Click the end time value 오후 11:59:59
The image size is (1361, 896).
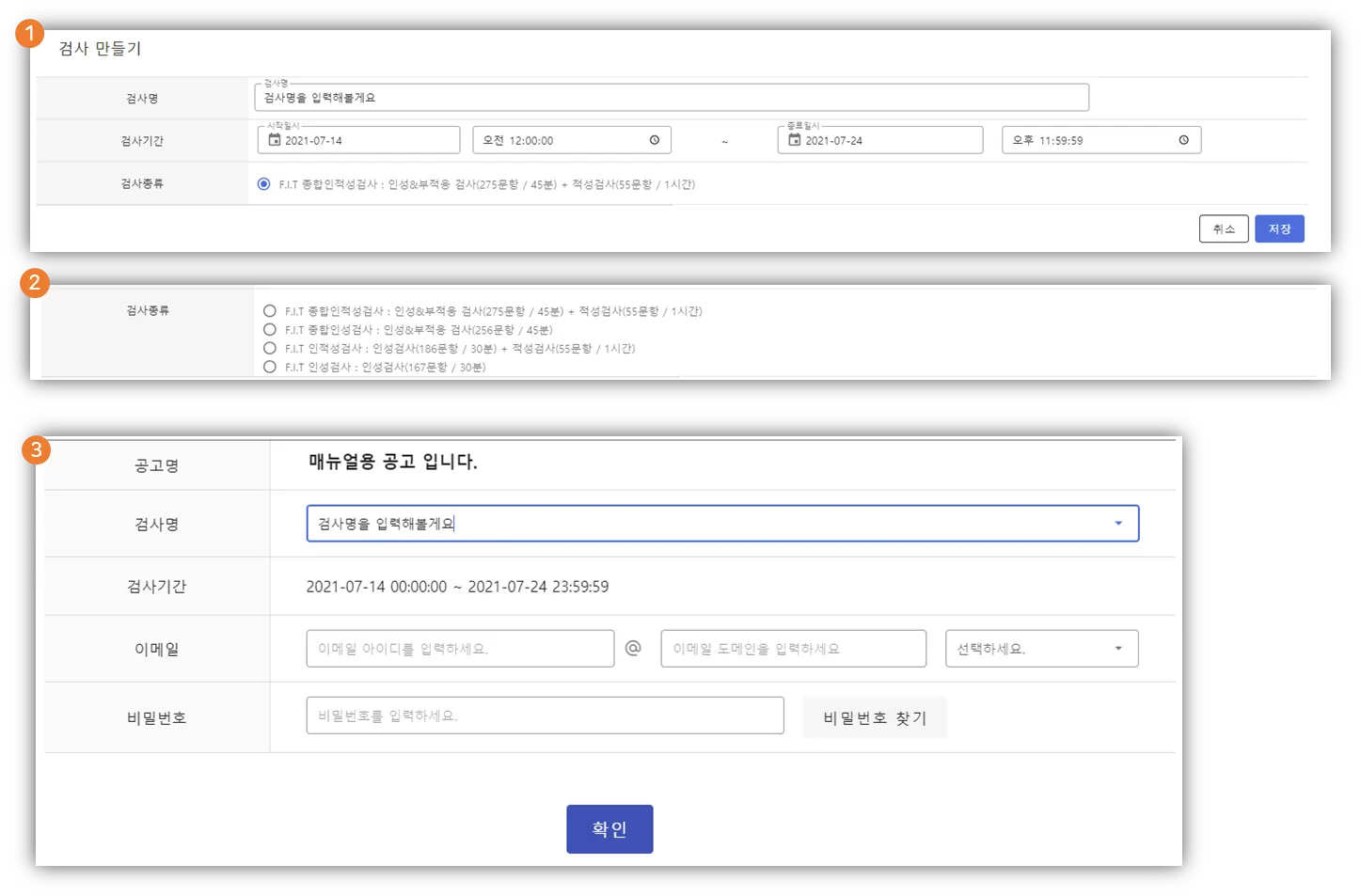pos(1048,141)
